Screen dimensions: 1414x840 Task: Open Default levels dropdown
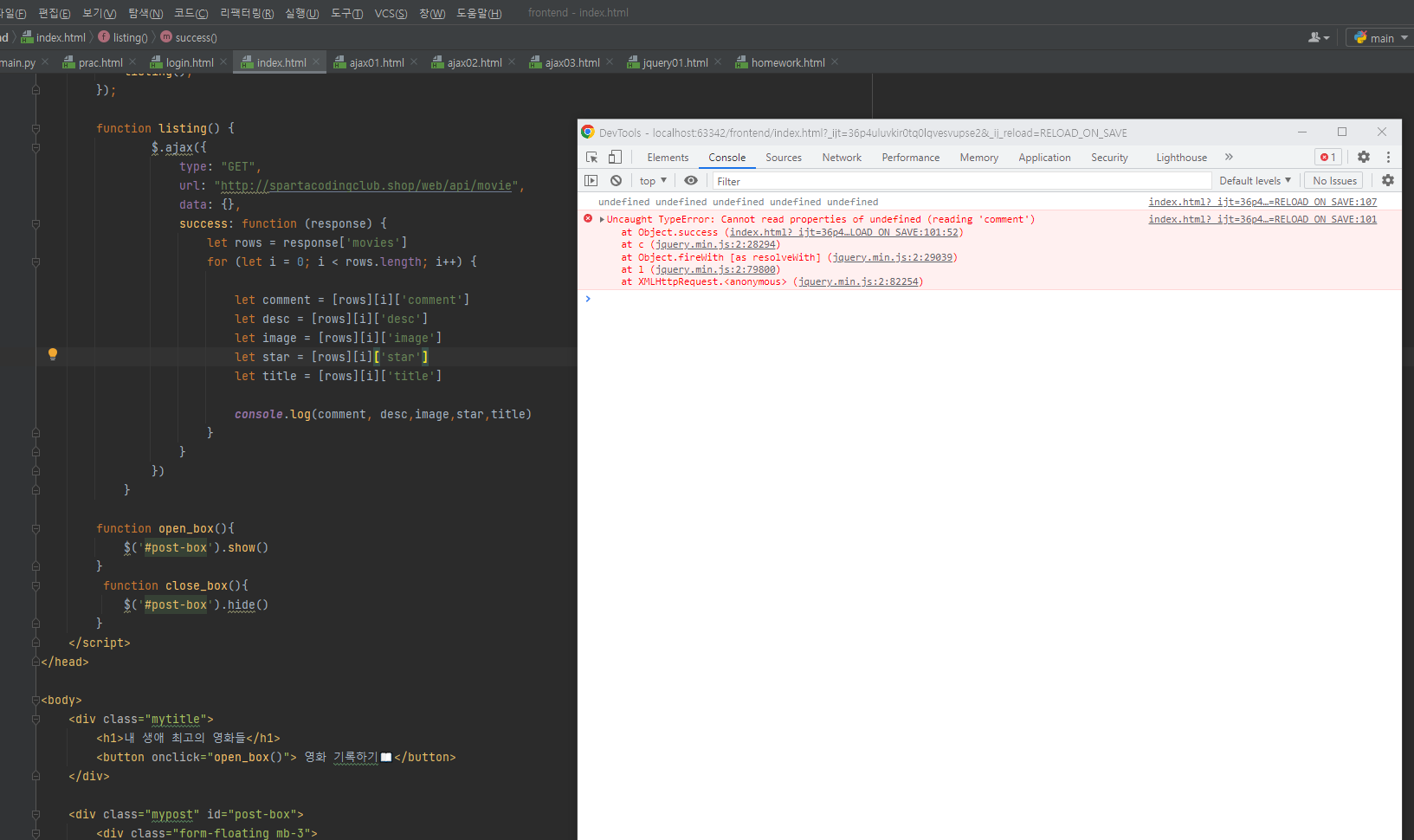[x=1256, y=180]
